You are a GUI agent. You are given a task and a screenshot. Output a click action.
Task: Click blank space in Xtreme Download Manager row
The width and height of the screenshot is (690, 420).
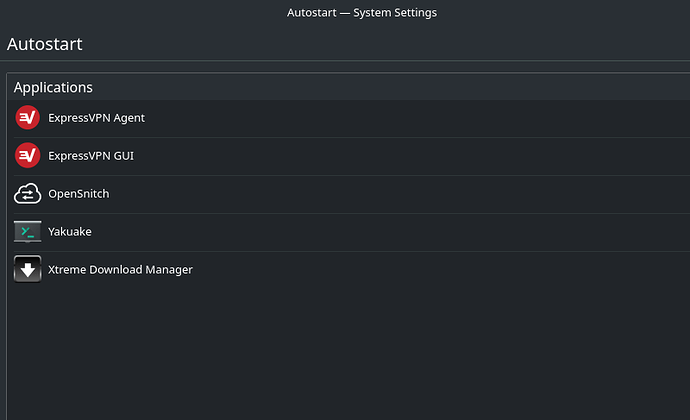[x=440, y=269]
